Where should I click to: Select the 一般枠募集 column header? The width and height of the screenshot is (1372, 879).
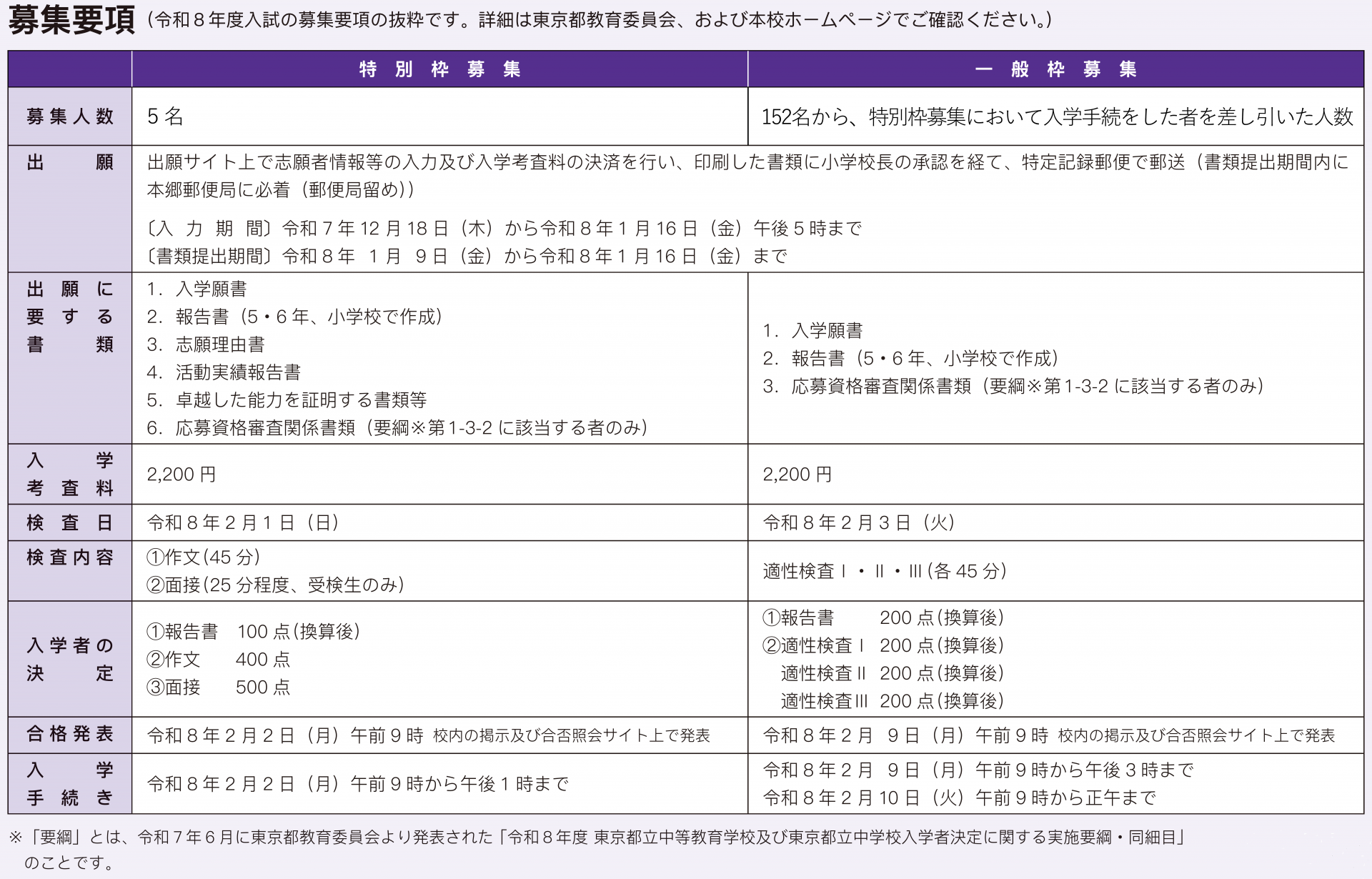(1055, 69)
